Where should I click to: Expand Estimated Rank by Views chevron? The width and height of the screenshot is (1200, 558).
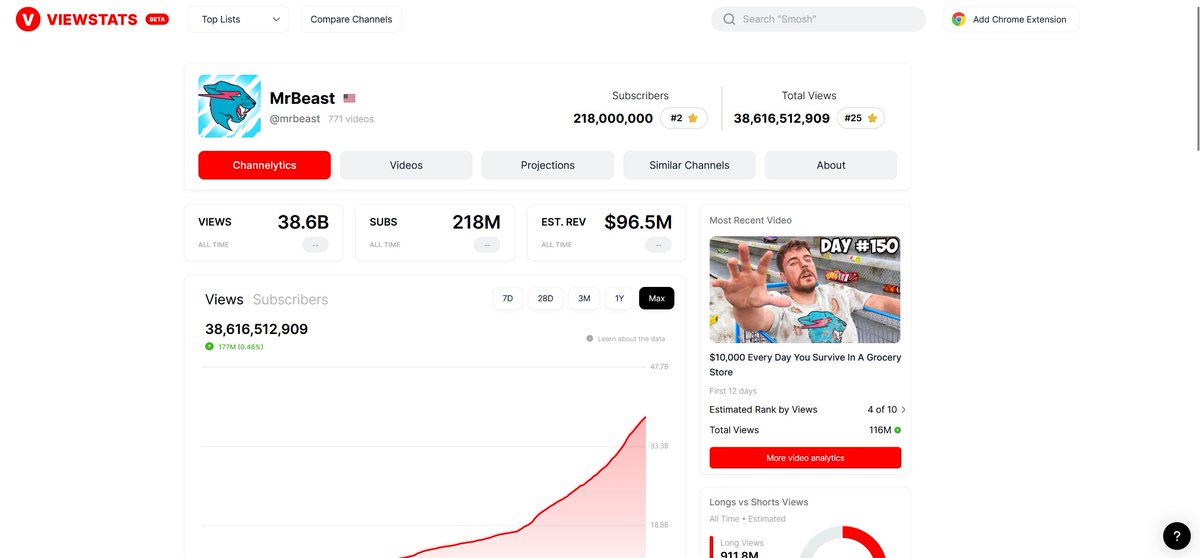pos(903,409)
